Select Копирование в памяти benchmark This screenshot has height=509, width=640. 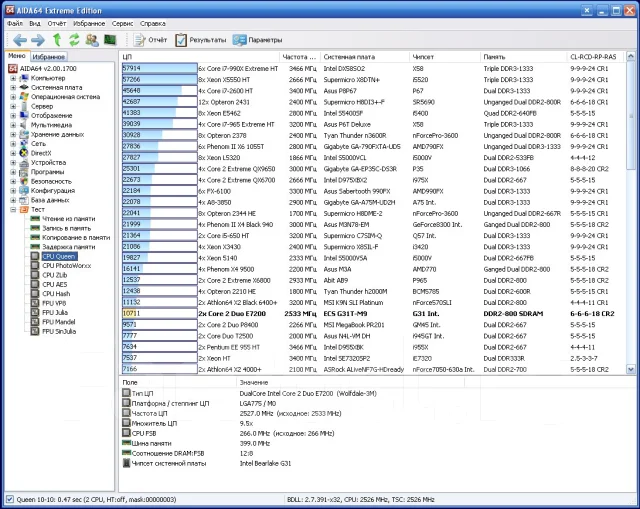point(76,238)
